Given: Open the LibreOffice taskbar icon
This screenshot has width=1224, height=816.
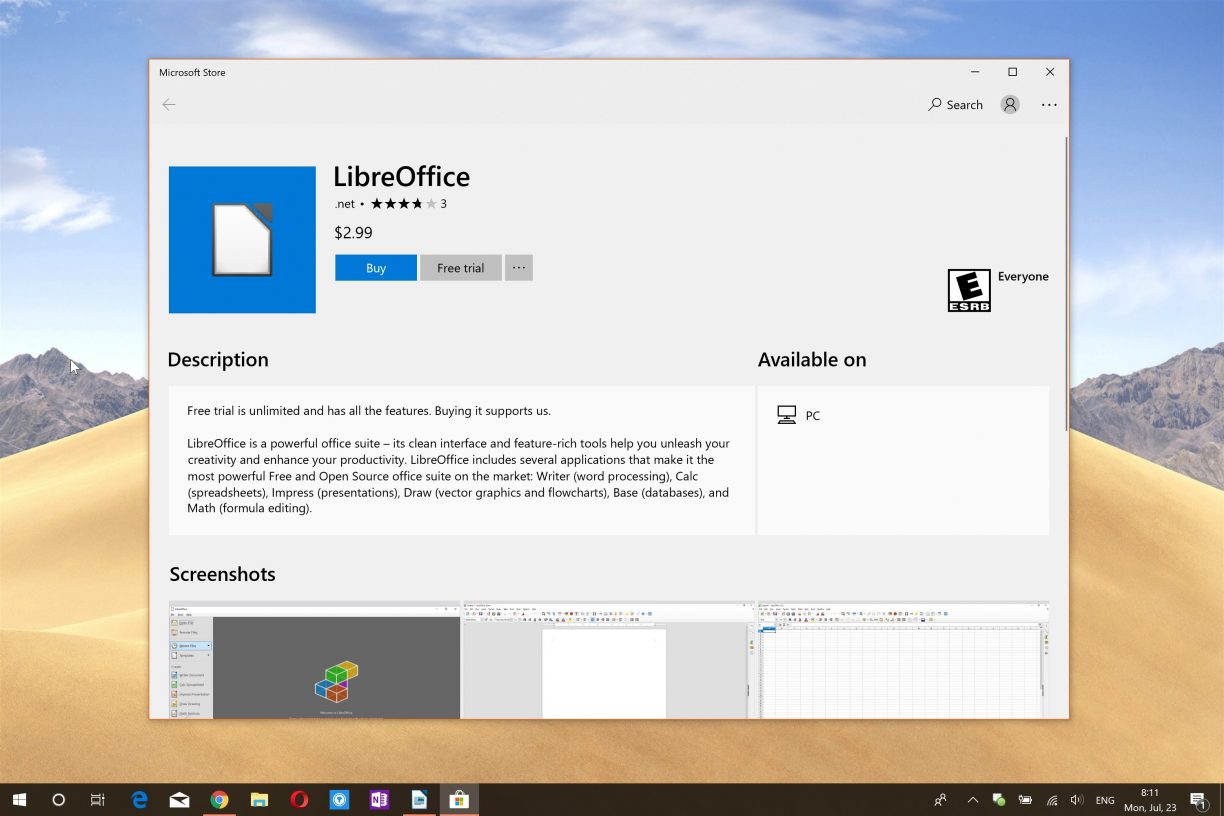Looking at the screenshot, I should coord(419,800).
